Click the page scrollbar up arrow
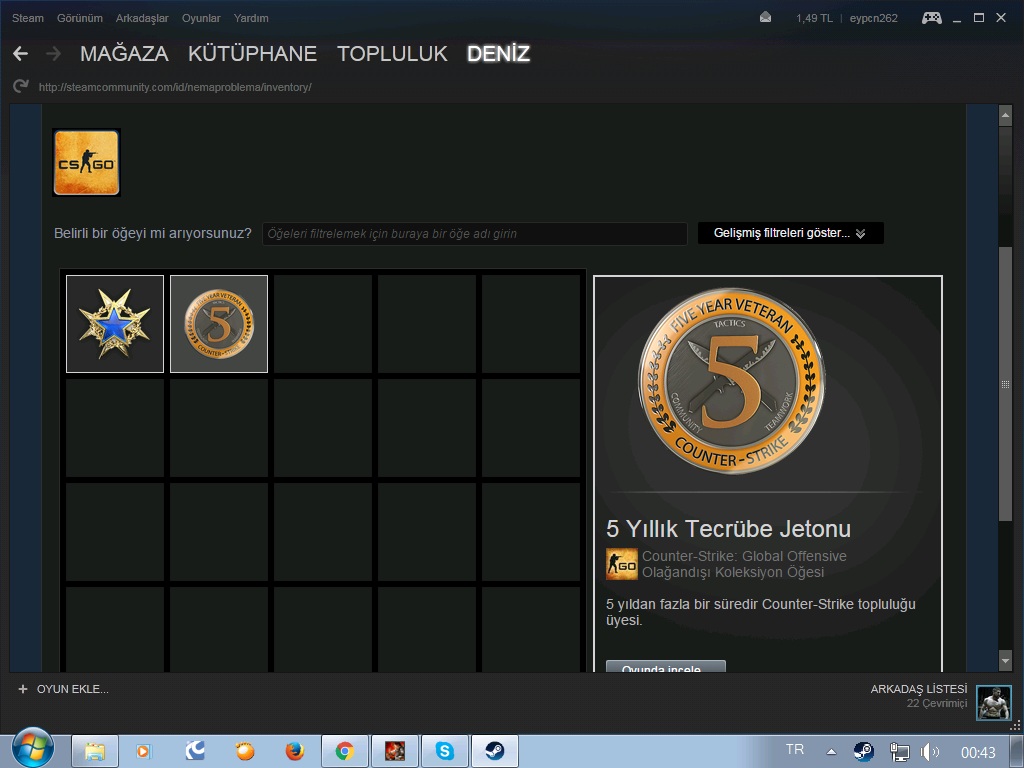 [1005, 115]
